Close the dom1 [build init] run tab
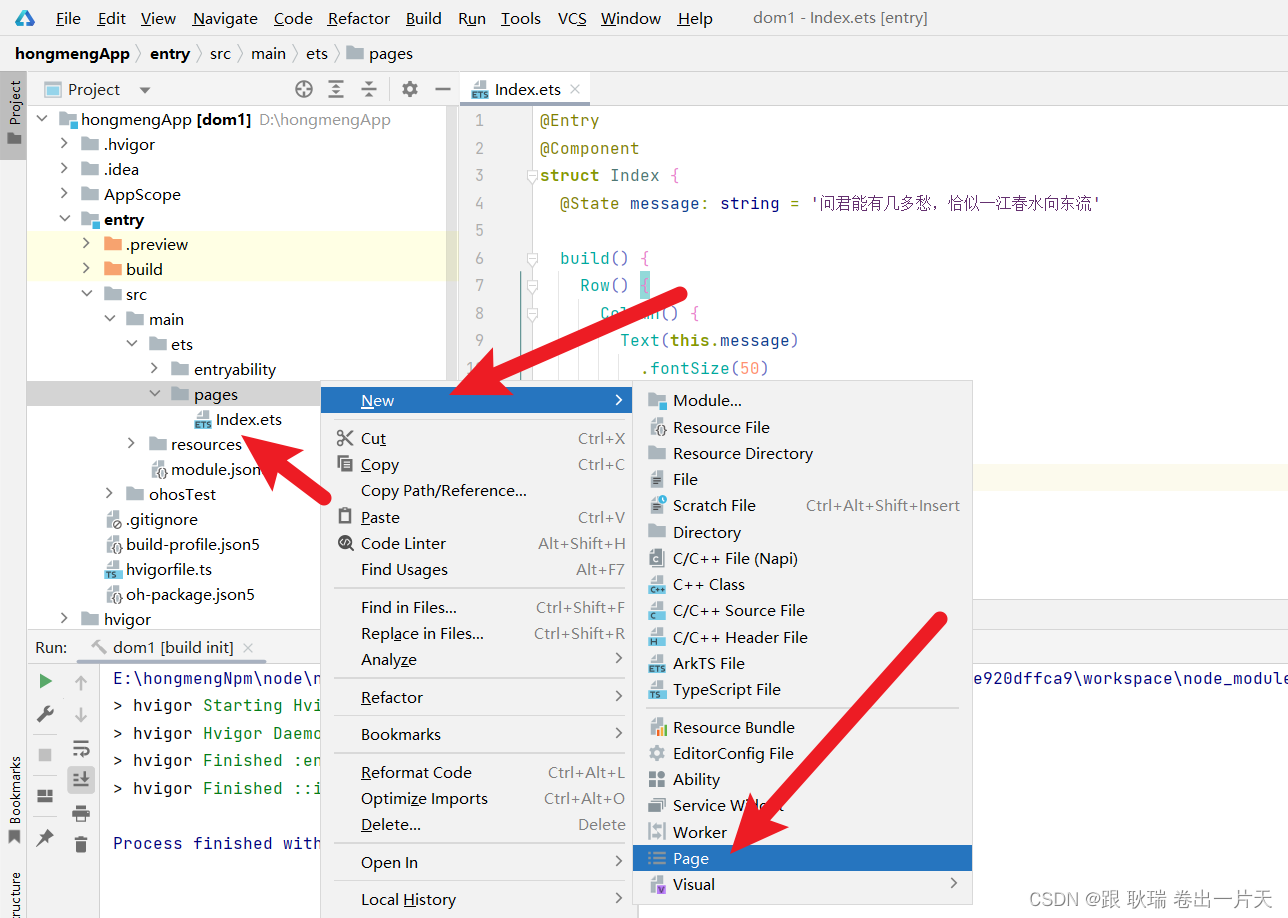Viewport: 1288px width, 918px height. point(248,648)
